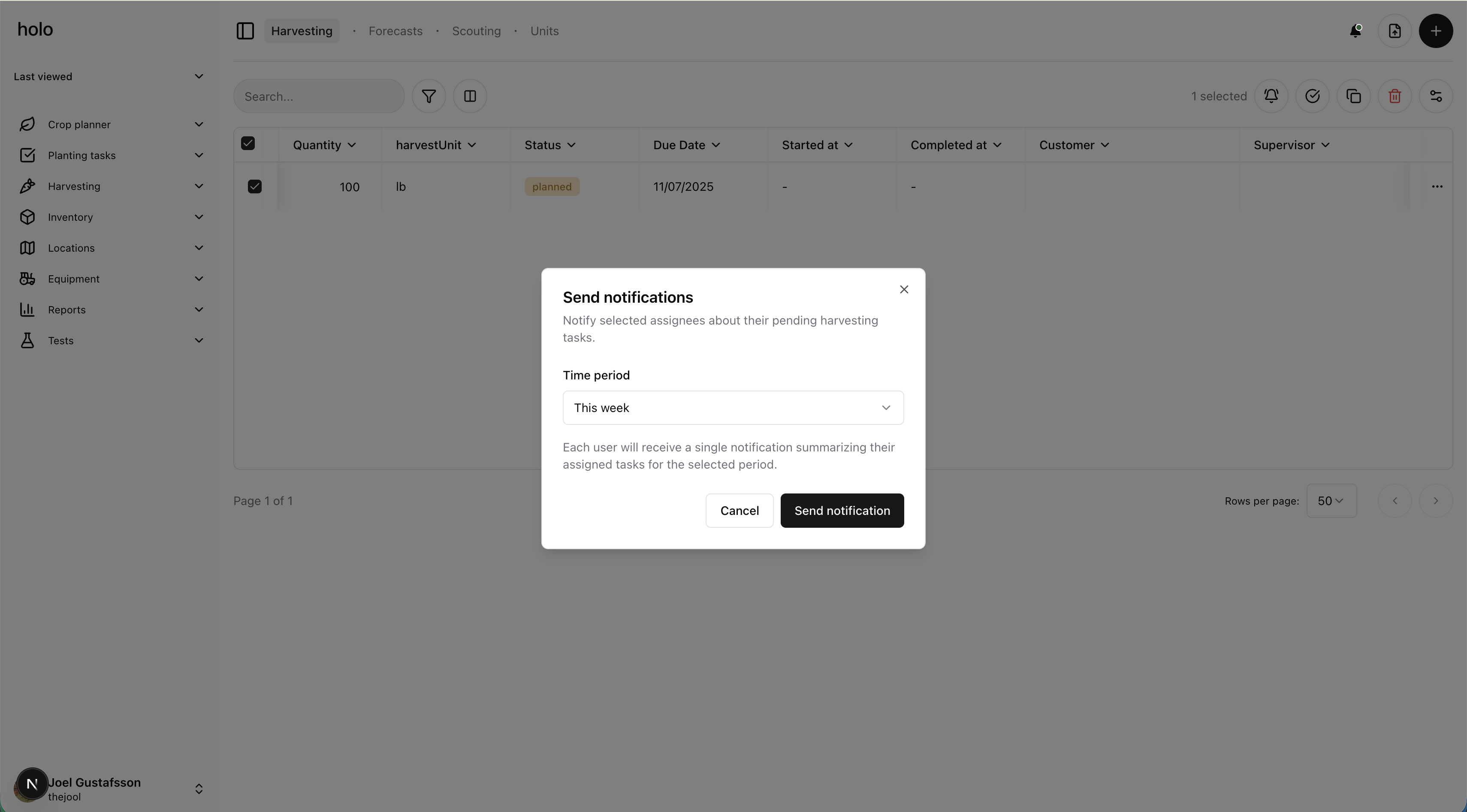Click the black plus add button
1467x812 pixels.
tap(1435, 31)
